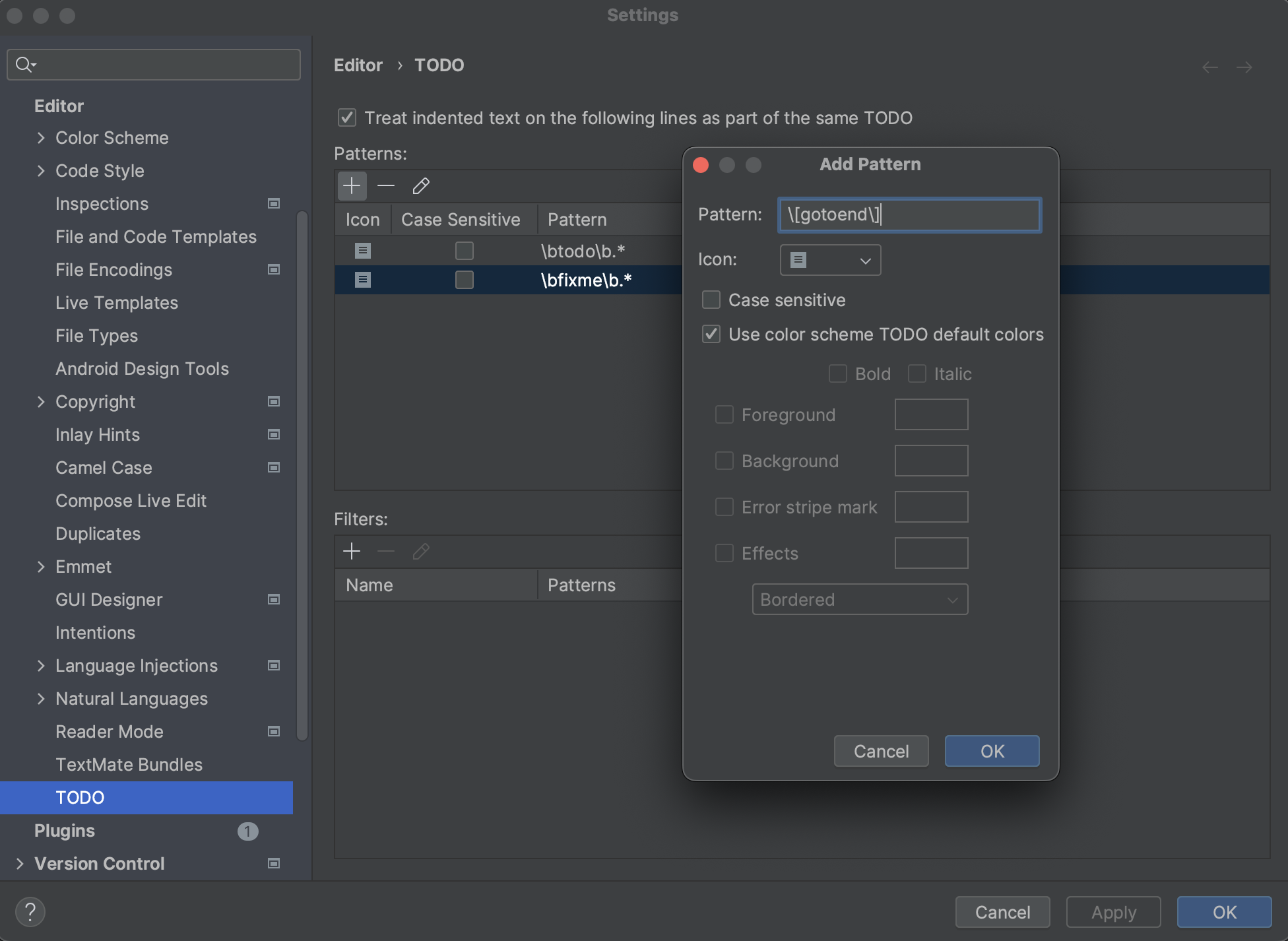Select Live Templates in the sidebar
1288x941 pixels.
(x=117, y=303)
